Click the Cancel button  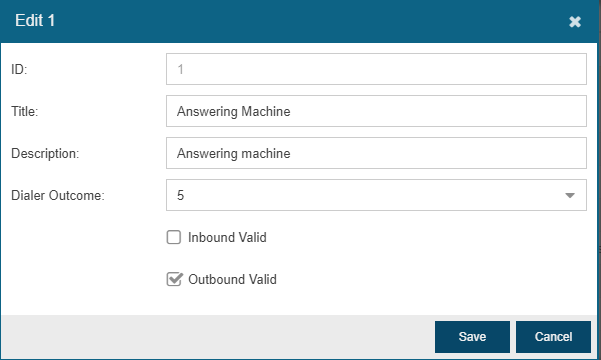[x=553, y=337]
